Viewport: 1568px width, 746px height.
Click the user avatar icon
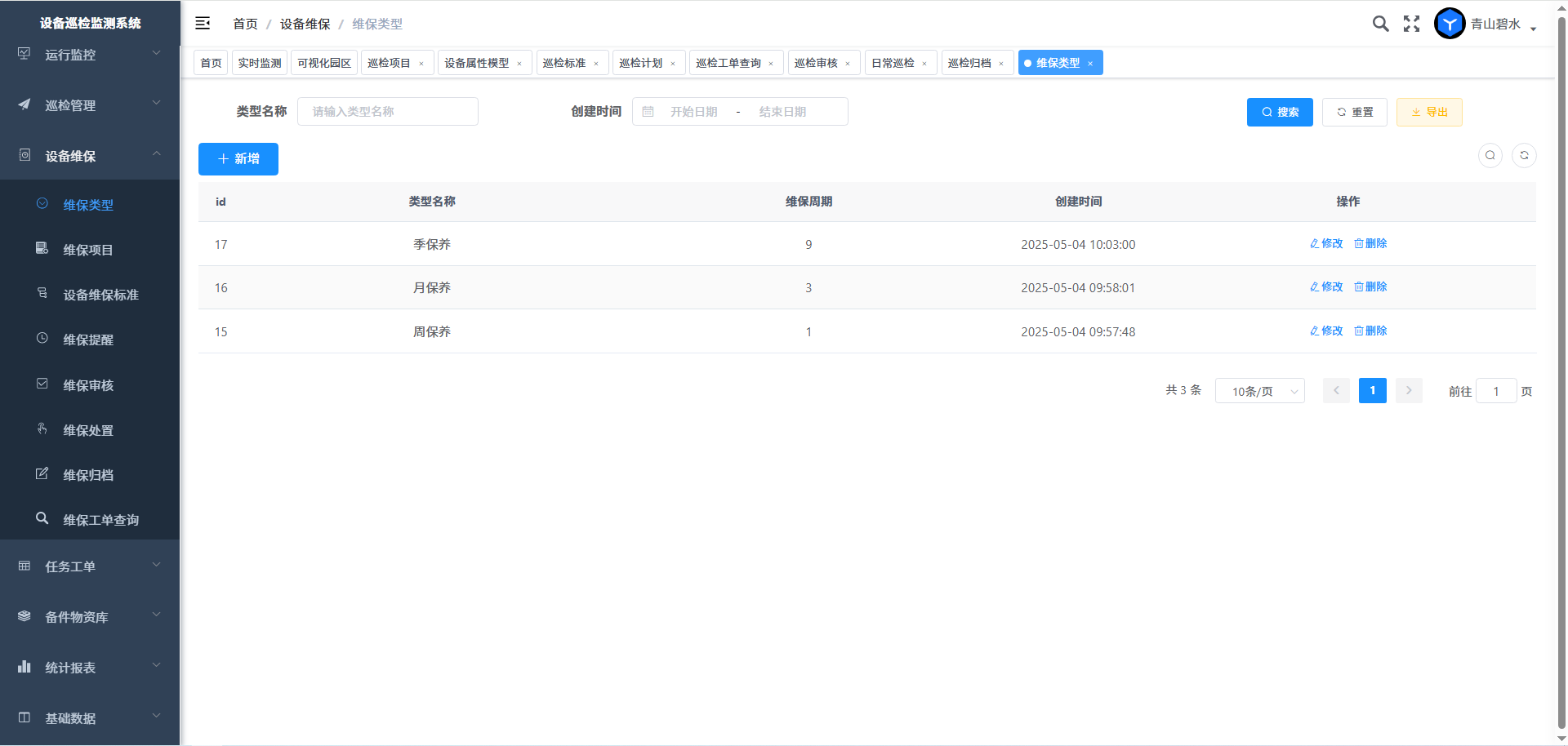(1450, 24)
